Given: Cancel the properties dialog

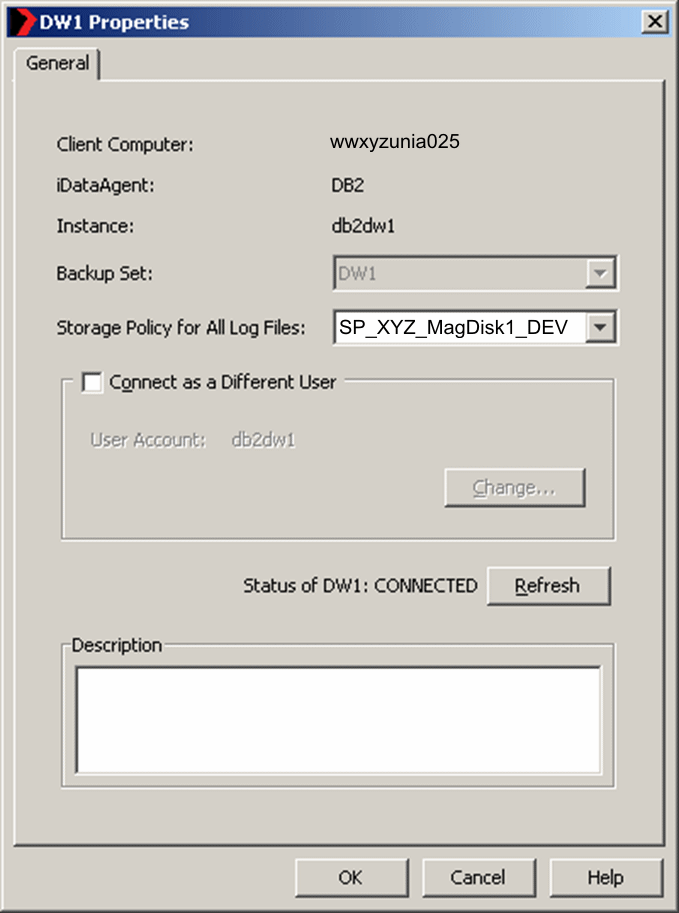Looking at the screenshot, I should [x=478, y=877].
